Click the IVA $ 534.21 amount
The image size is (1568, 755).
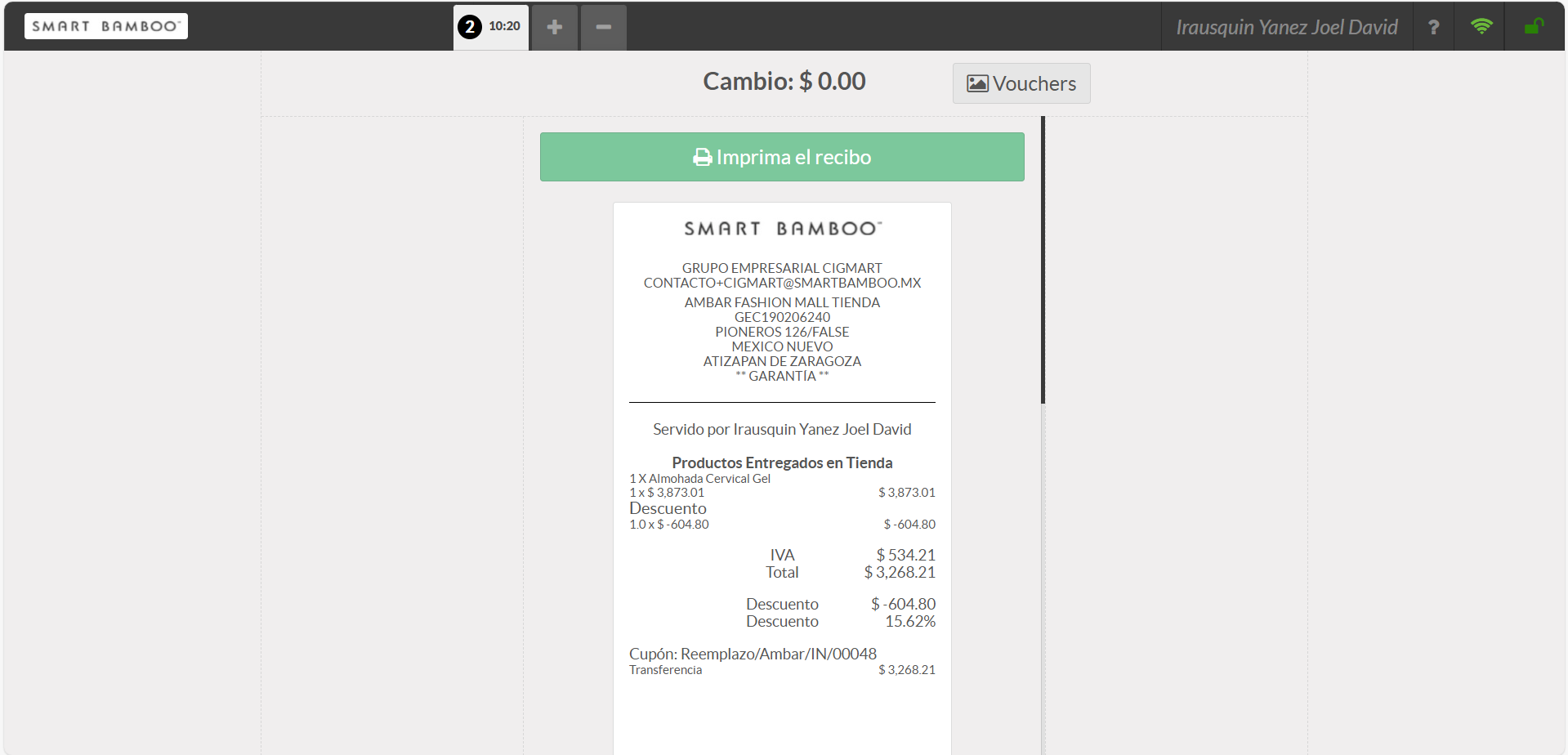(905, 555)
